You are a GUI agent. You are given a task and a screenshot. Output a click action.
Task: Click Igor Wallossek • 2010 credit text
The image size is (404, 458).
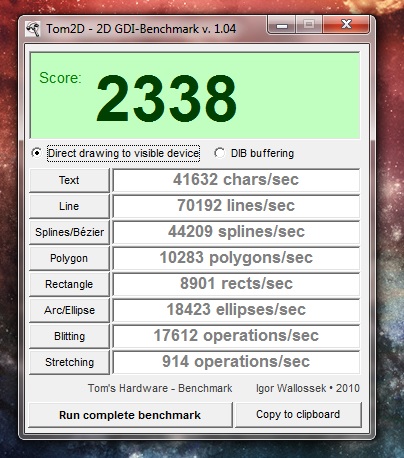point(308,388)
